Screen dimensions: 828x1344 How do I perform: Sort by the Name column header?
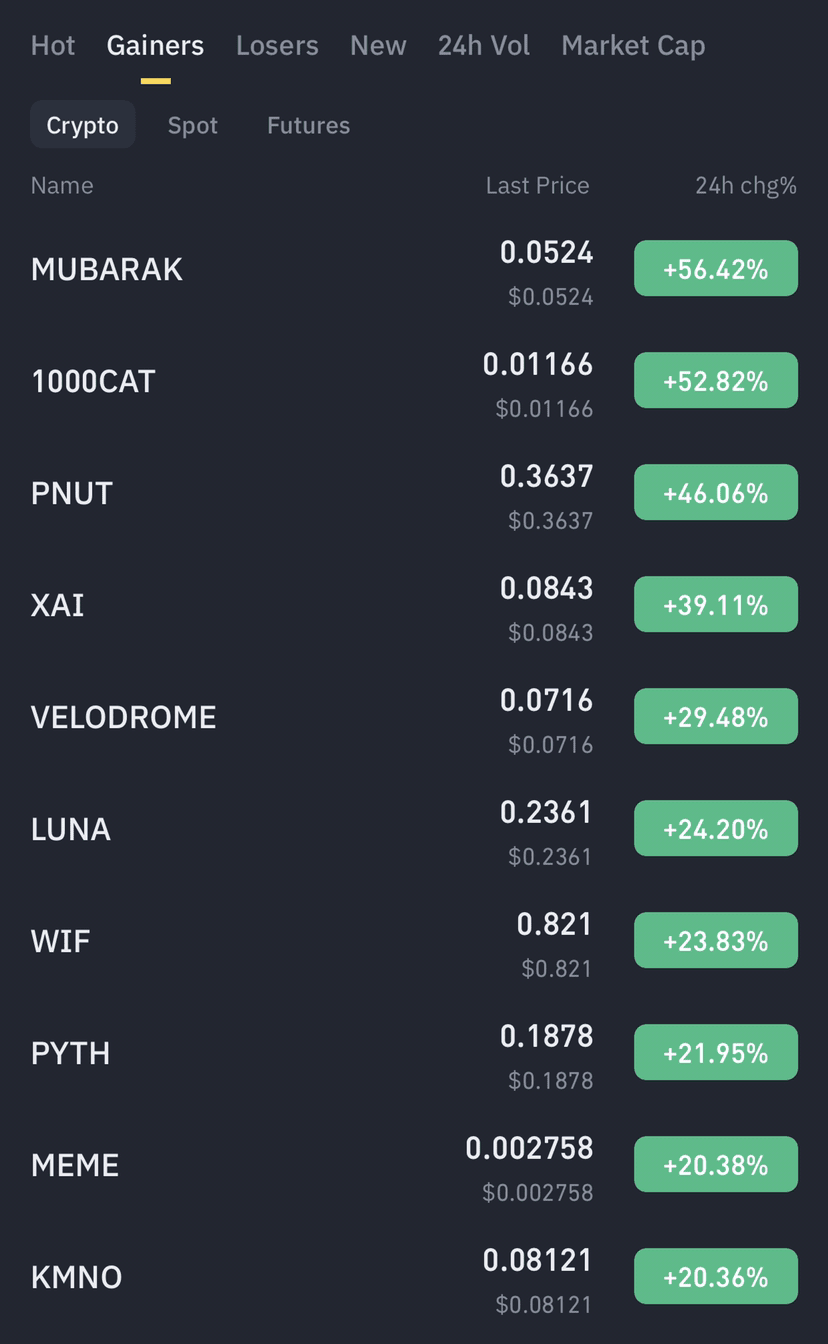click(x=62, y=185)
